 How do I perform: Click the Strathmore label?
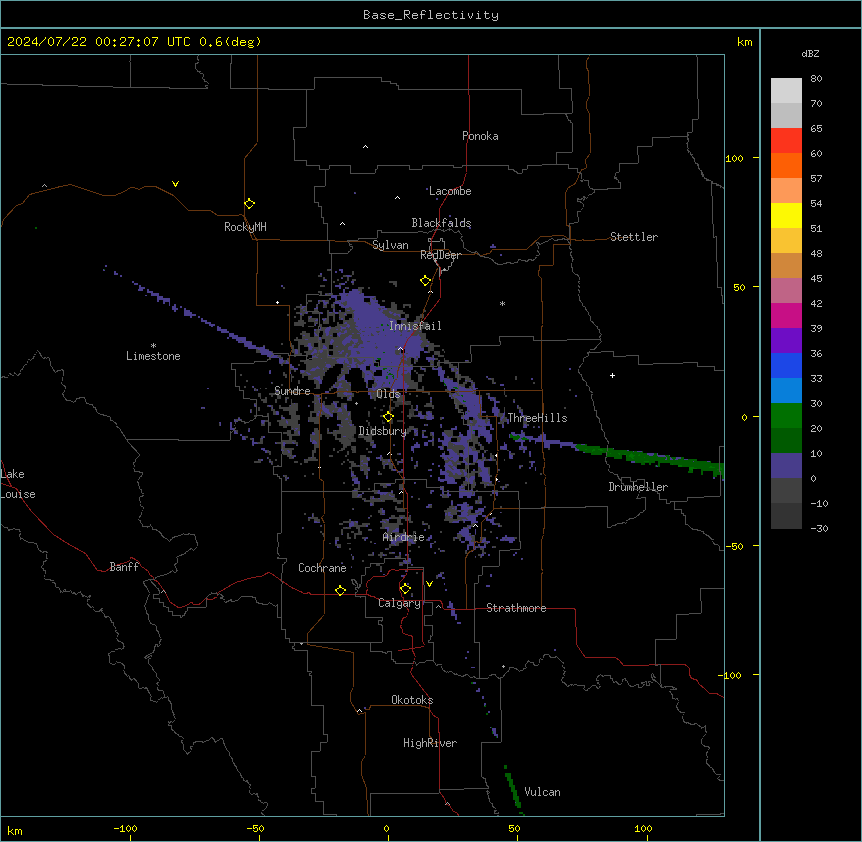(x=516, y=608)
